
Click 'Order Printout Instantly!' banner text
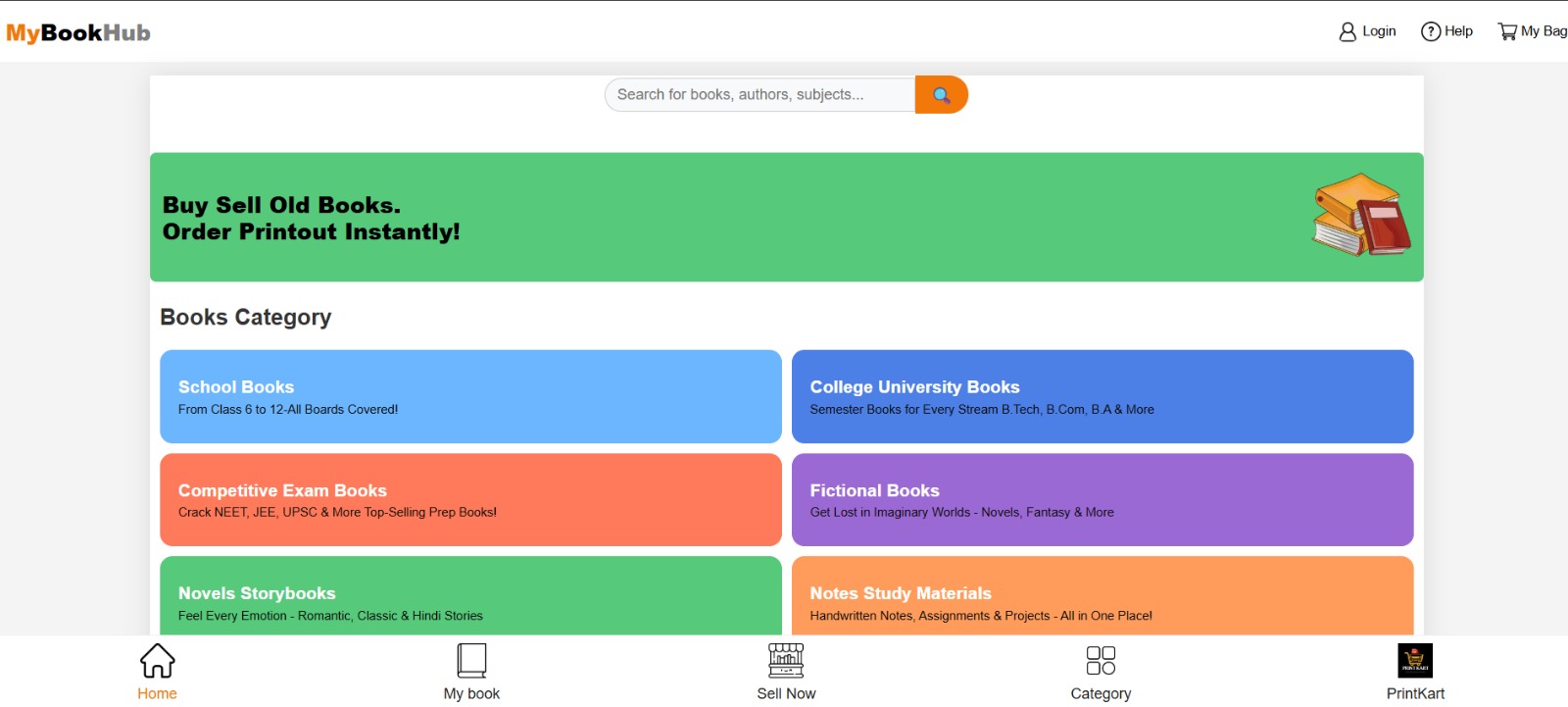click(311, 231)
